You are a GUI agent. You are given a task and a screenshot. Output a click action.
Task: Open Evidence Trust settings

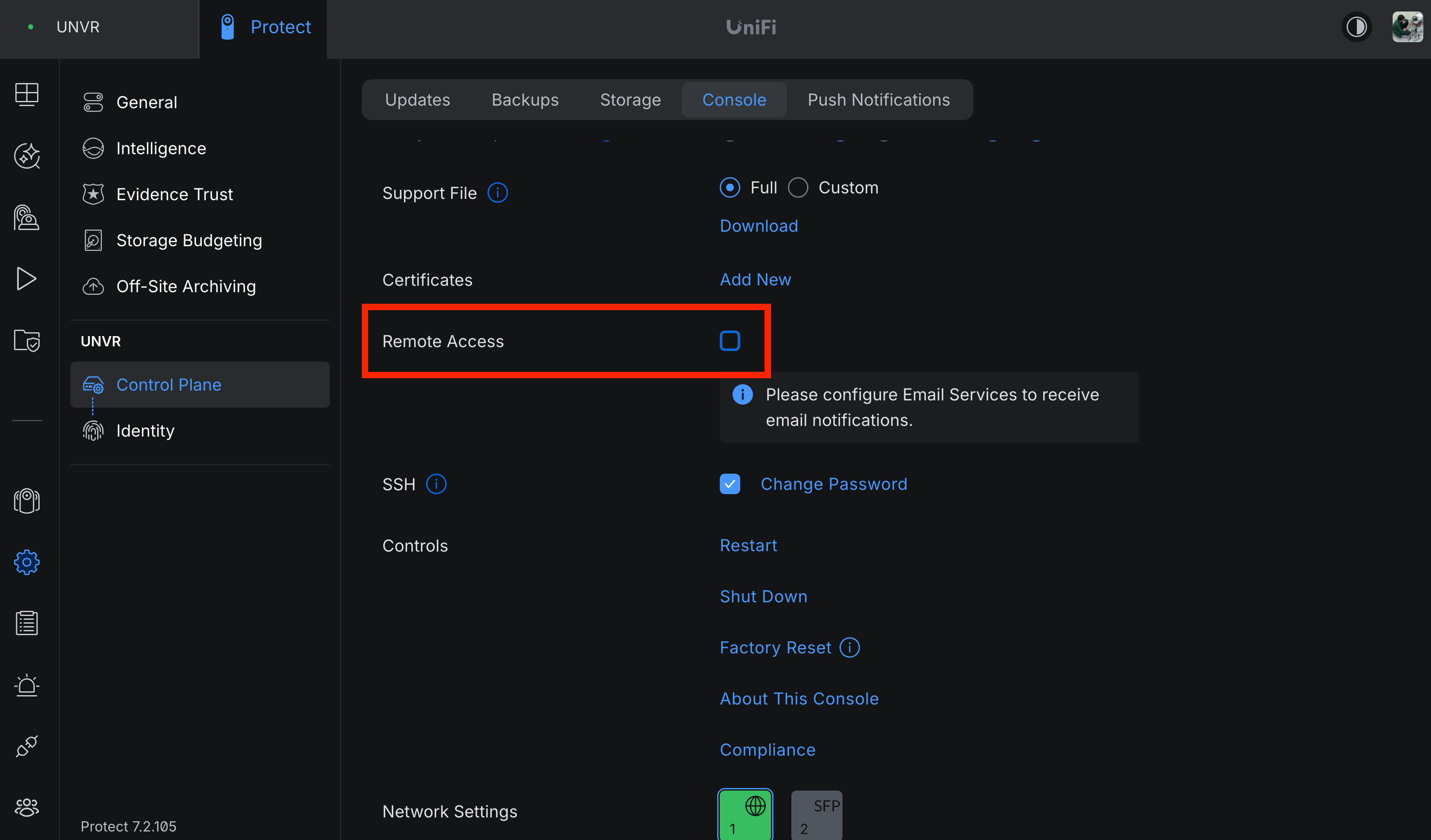[x=200, y=194]
